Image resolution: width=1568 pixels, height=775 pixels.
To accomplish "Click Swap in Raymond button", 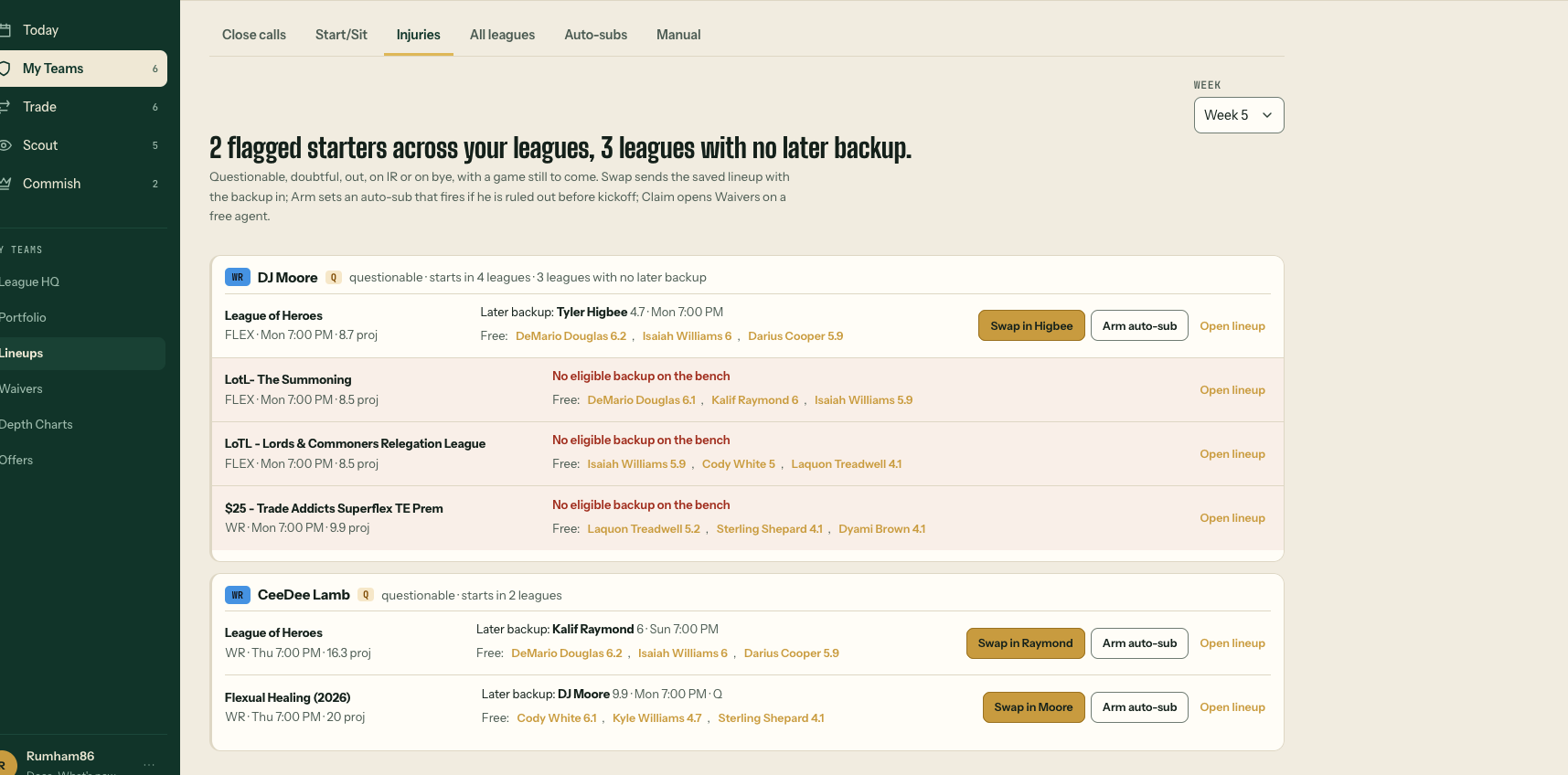I will (x=1025, y=643).
